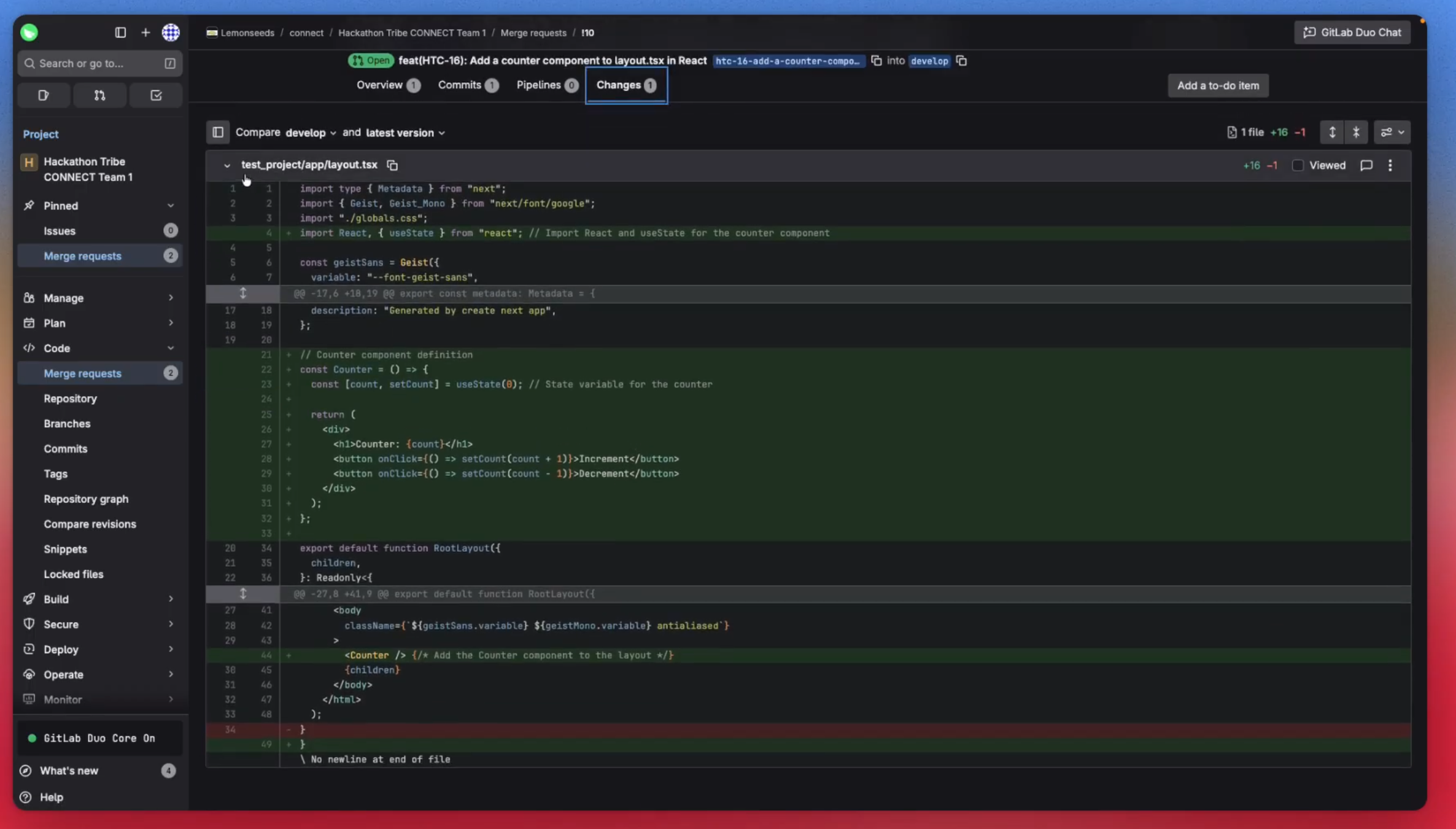Click the merge requests shortcut icon in sidebar
Viewport: 1456px width, 829px height.
click(99, 95)
